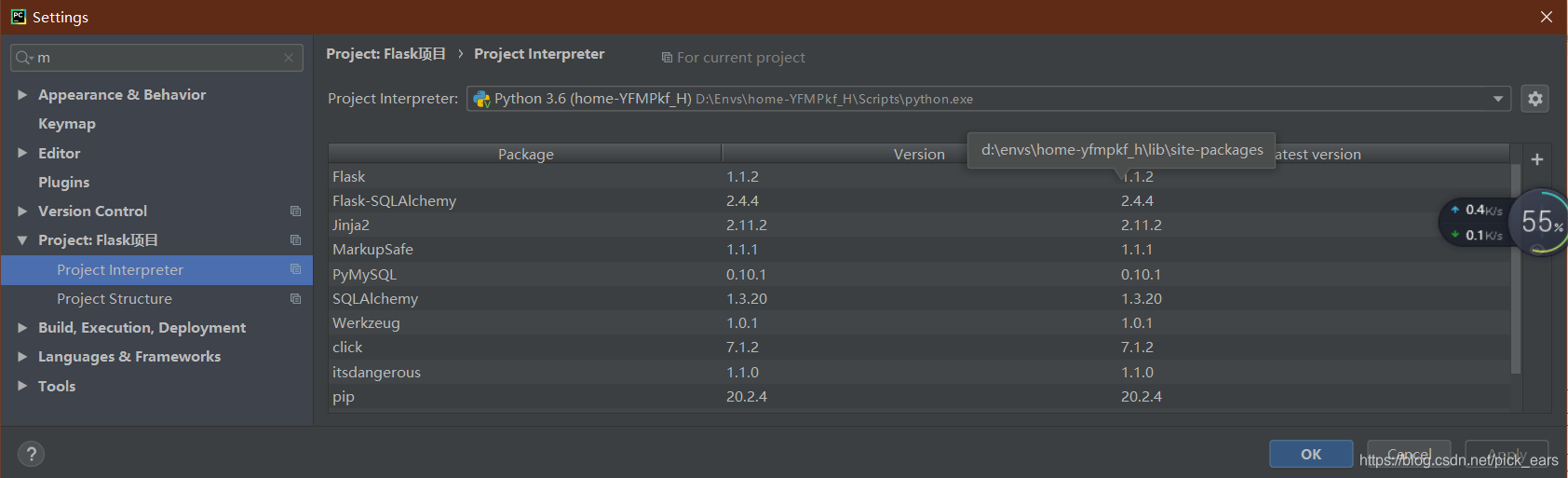Sort by Version column header
The height and width of the screenshot is (478, 1568).
coord(919,154)
